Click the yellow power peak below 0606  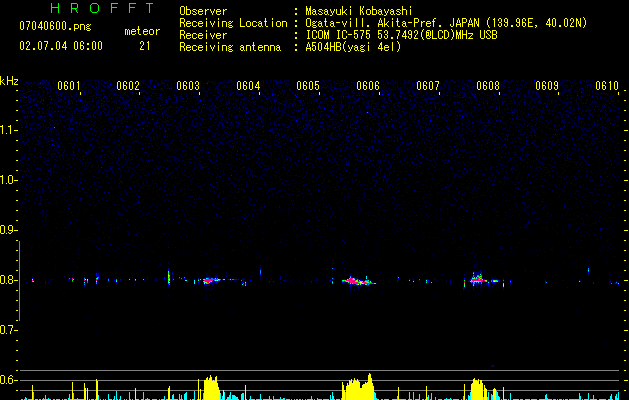[x=358, y=387]
